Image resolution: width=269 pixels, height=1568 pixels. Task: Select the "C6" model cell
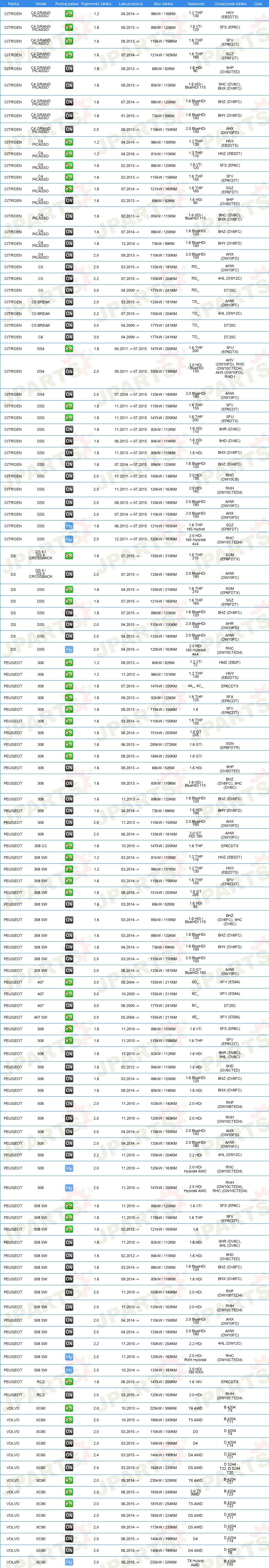pos(40,337)
